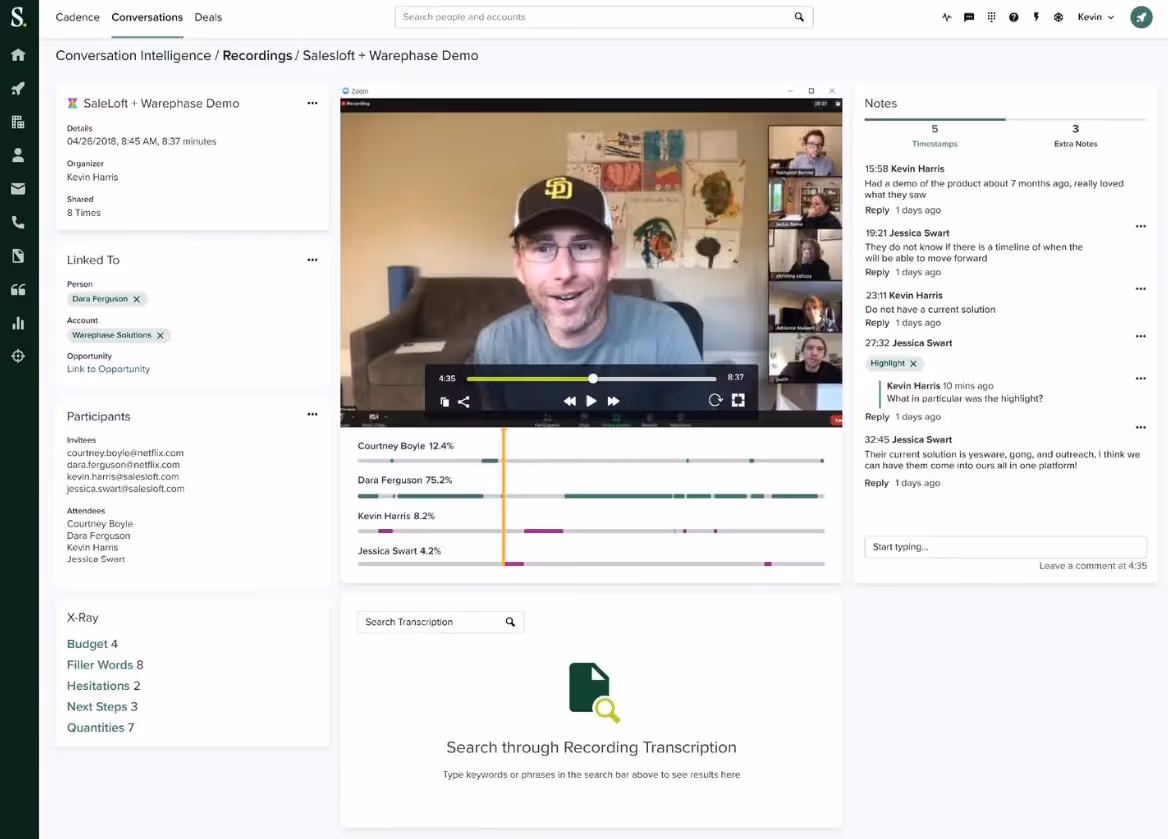Click the Salesloft logo at top left
The height and width of the screenshot is (839, 1168).
tap(18, 17)
